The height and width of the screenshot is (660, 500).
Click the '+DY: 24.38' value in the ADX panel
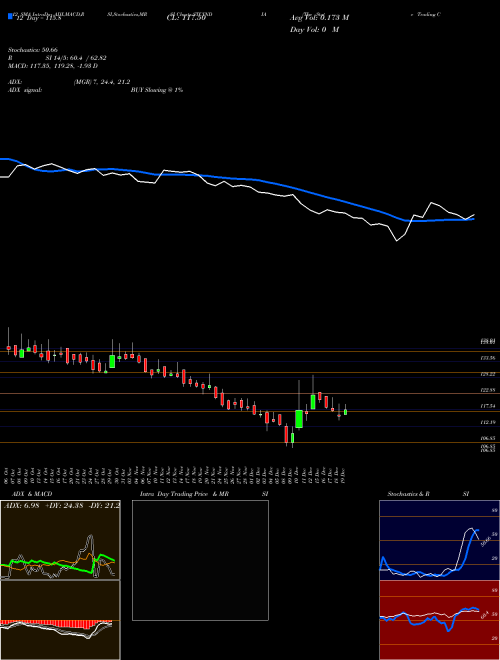[x=64, y=505]
